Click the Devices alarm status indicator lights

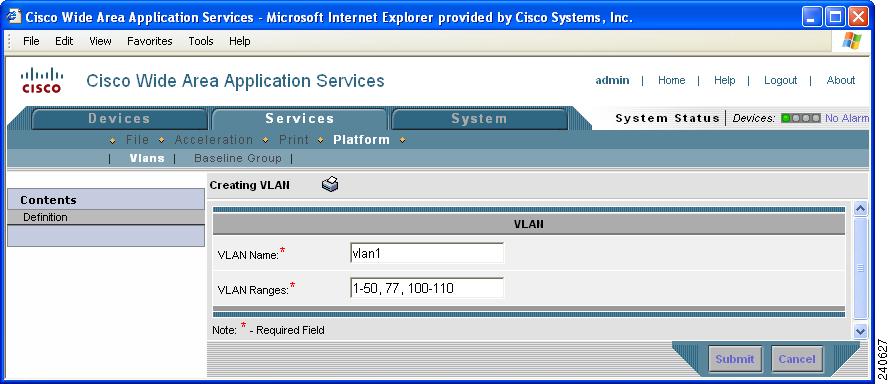(x=800, y=118)
